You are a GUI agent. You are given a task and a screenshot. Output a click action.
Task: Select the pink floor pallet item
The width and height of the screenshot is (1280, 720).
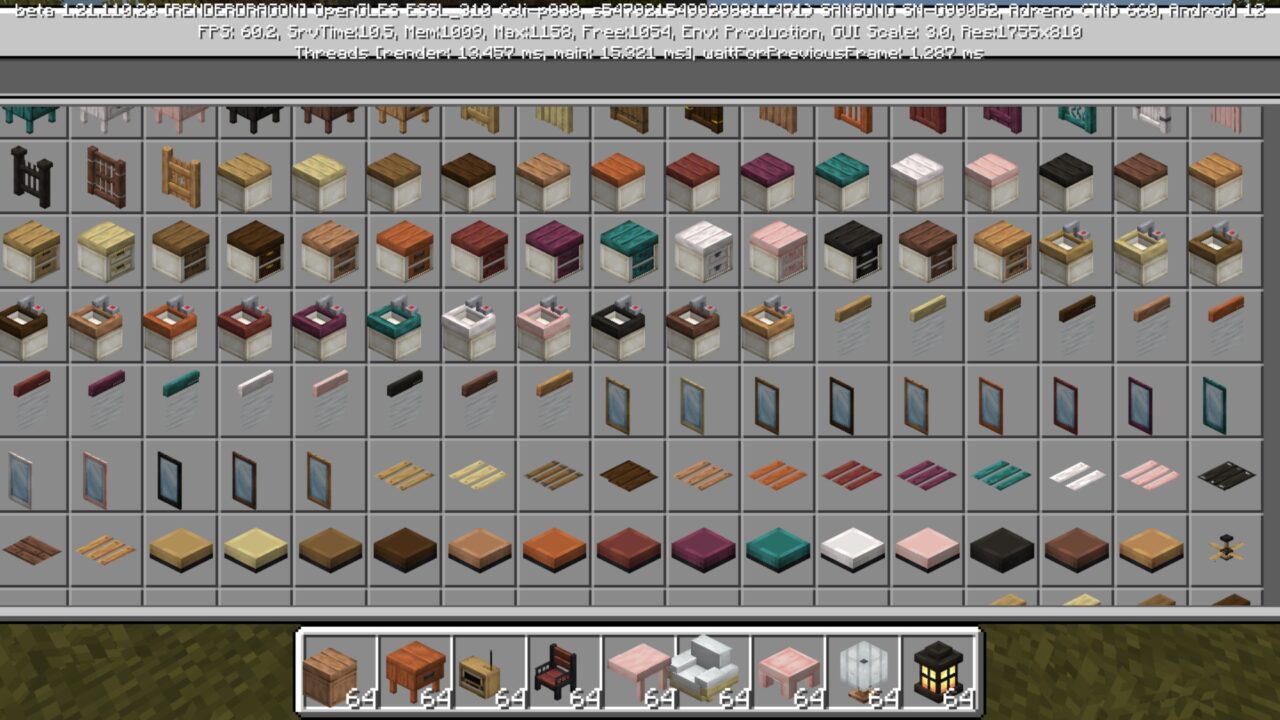tap(1150, 474)
